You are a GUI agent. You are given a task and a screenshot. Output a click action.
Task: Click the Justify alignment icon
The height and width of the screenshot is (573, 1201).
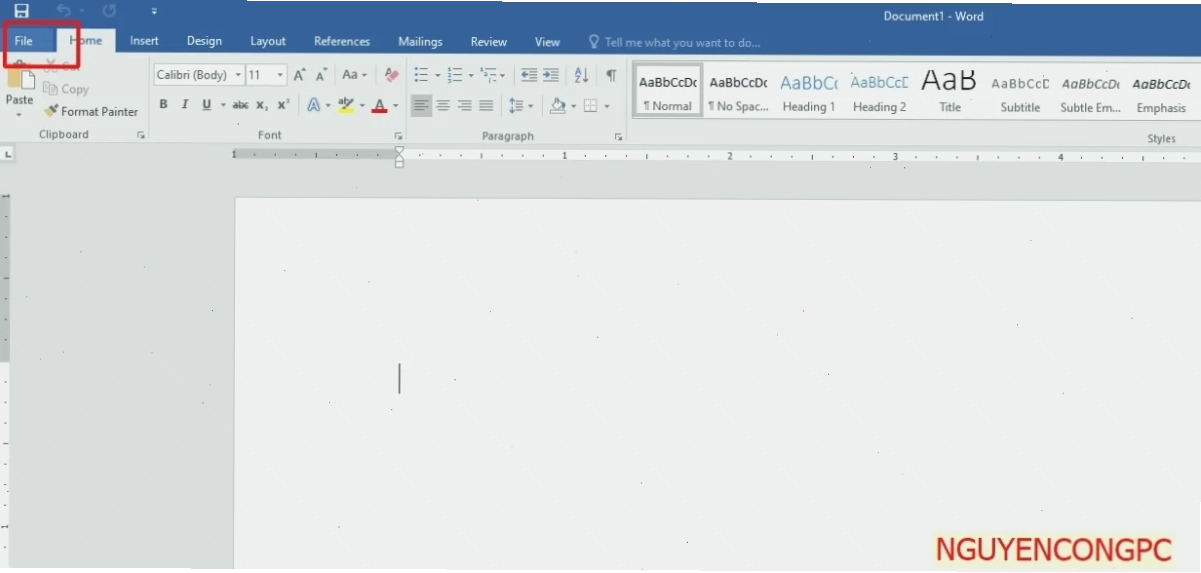click(x=486, y=105)
